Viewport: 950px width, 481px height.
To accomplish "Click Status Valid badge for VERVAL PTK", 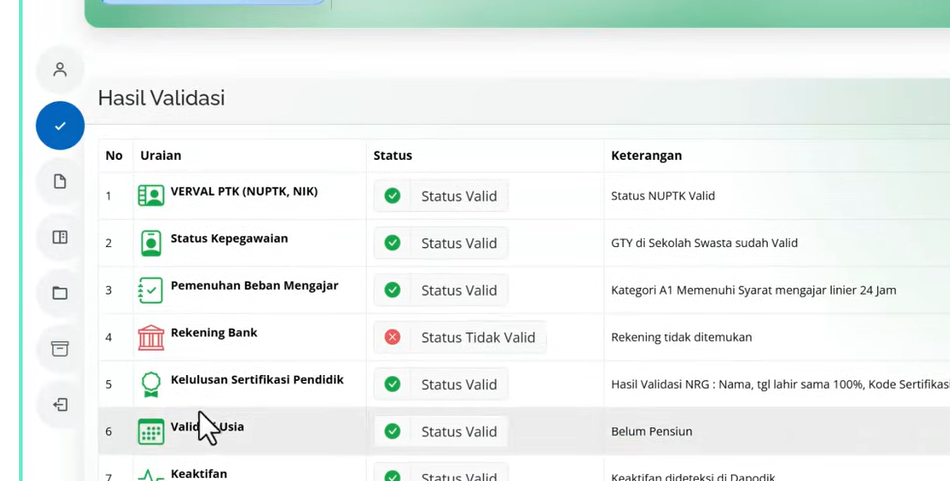I will click(440, 196).
